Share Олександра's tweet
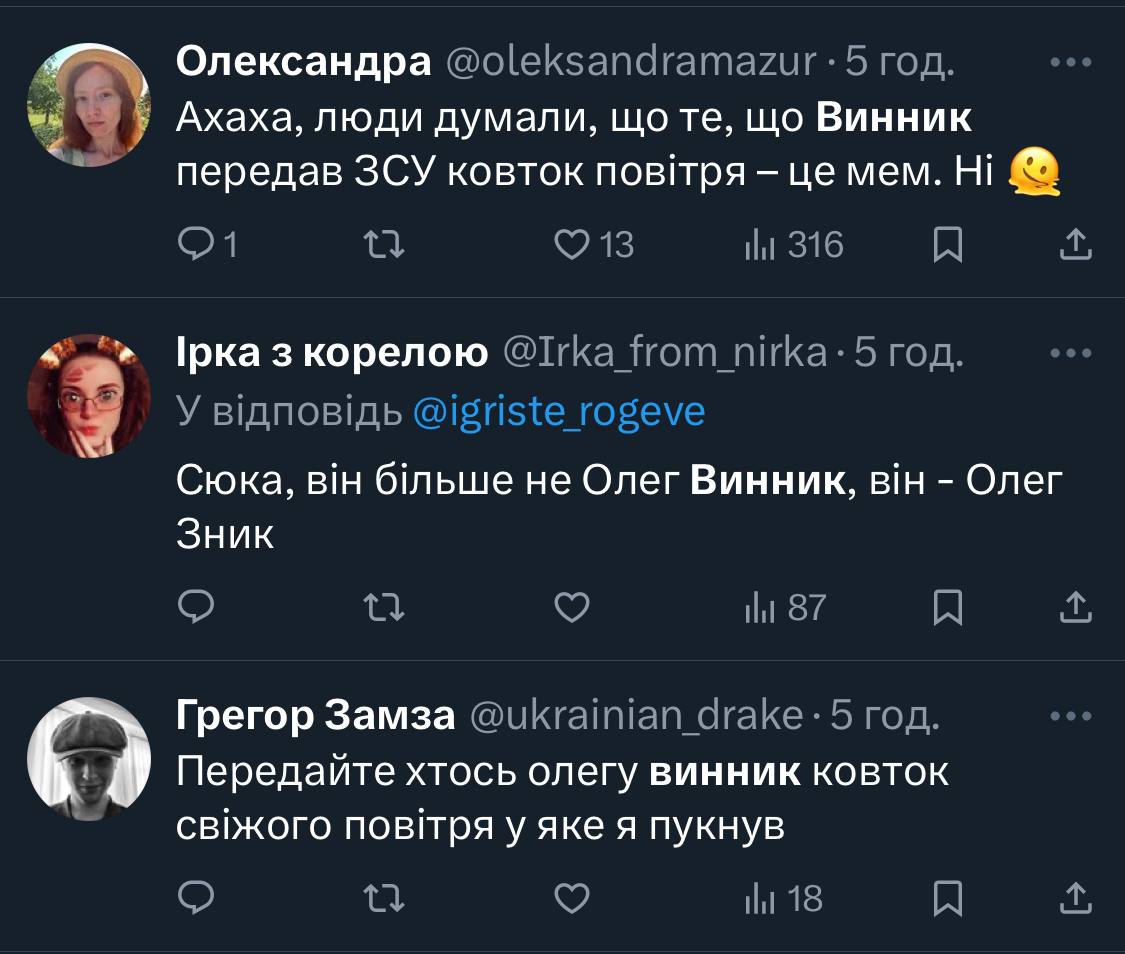Viewport: 1125px width, 954px height. point(1074,245)
